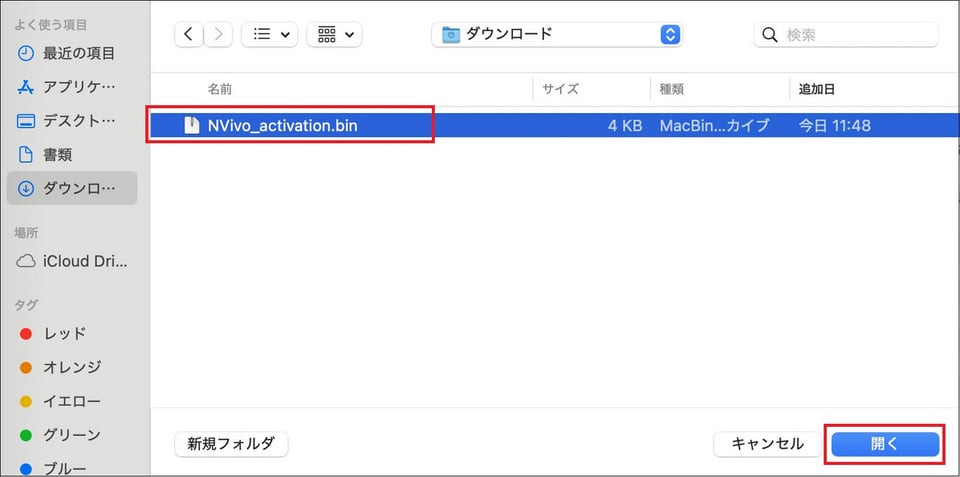Click the magnifier icon in the search field
Screen dimensions: 960x477
pyautogui.click(x=770, y=35)
